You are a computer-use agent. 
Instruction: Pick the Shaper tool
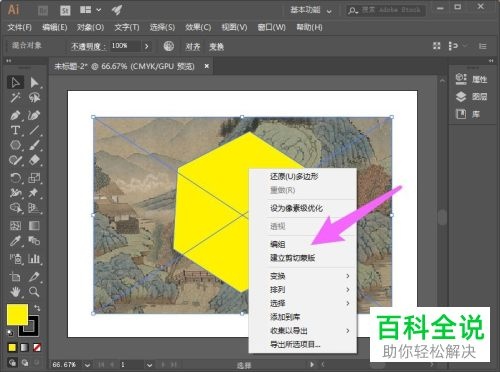pyautogui.click(x=15, y=161)
